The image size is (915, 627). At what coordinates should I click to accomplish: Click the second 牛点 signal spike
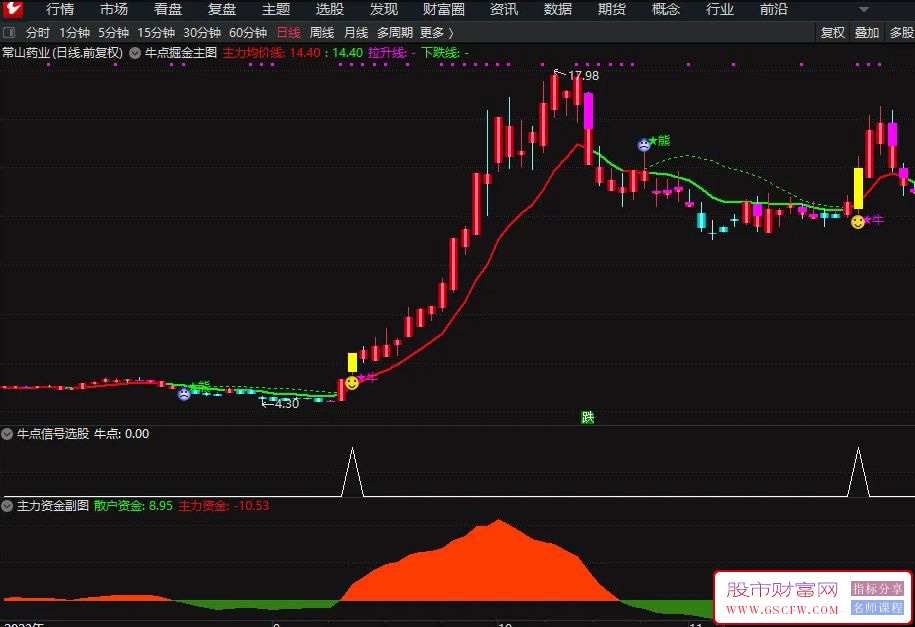coord(858,472)
